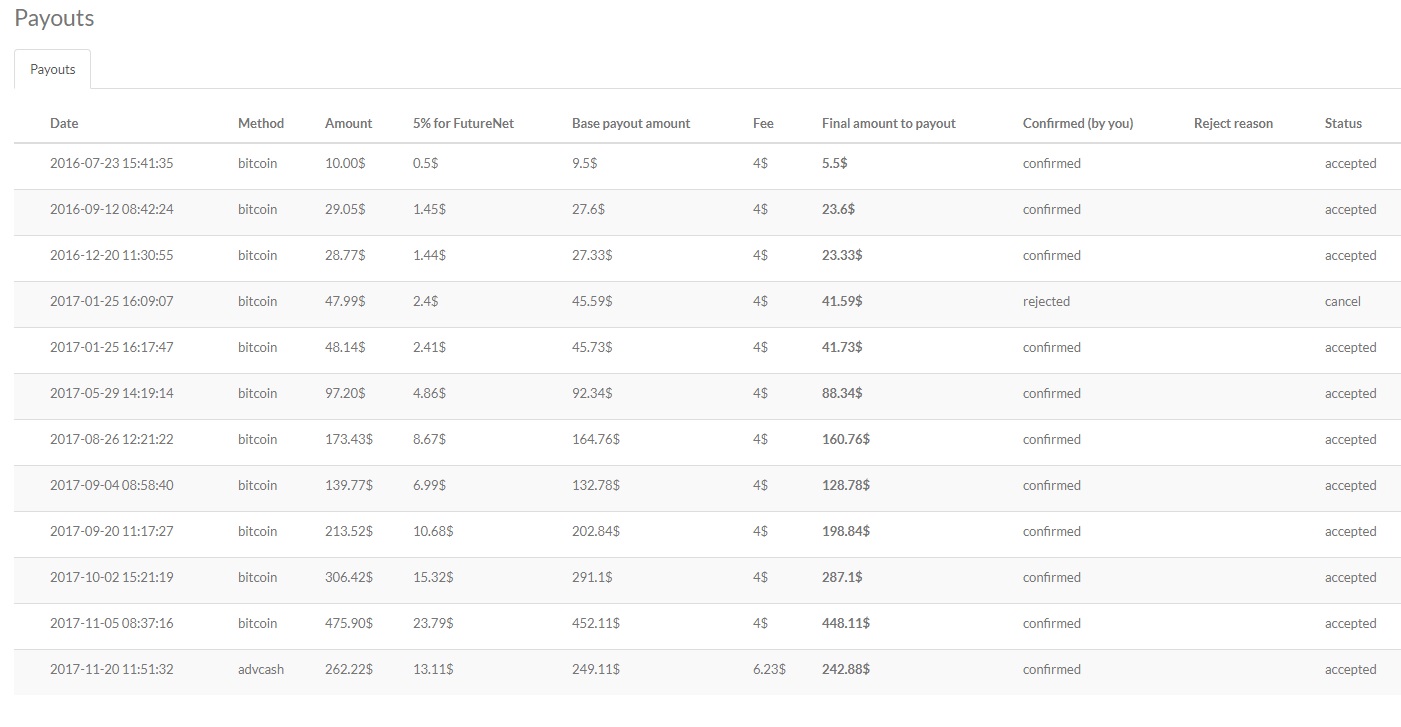Click the 'Confirmed (by you)' column header

pyautogui.click(x=1077, y=123)
